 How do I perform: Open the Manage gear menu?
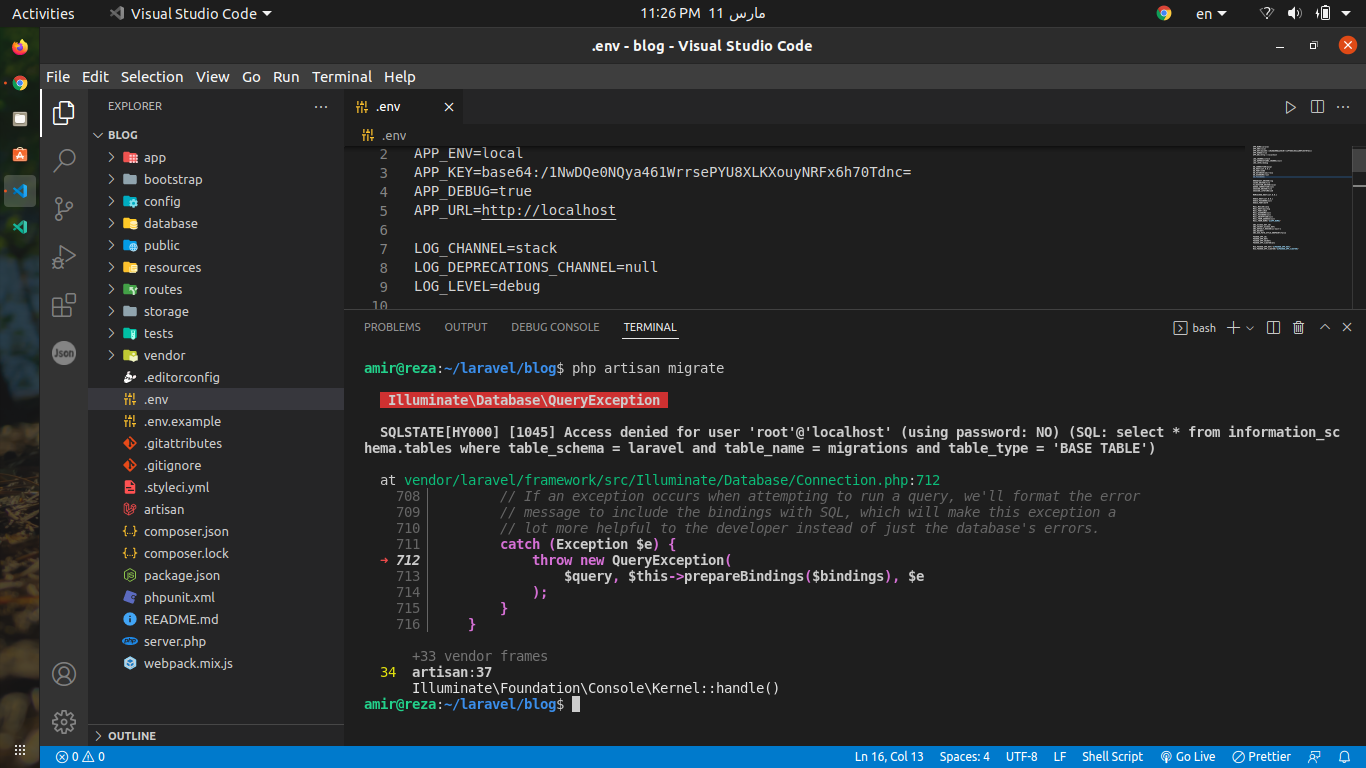(x=64, y=721)
